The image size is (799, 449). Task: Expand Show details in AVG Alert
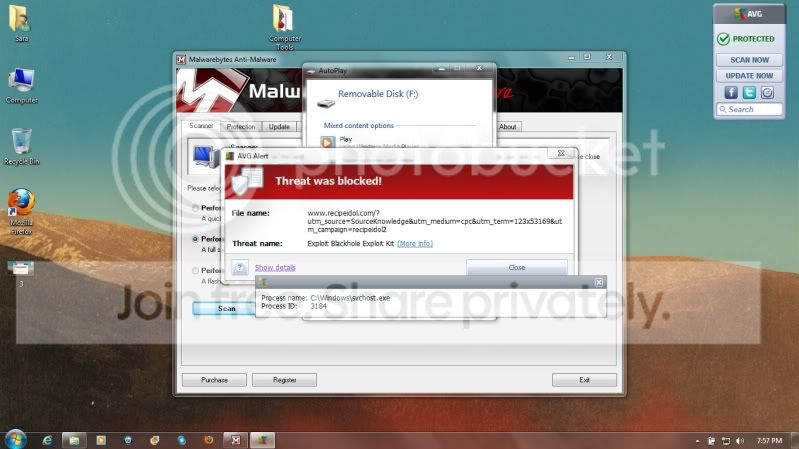point(275,267)
